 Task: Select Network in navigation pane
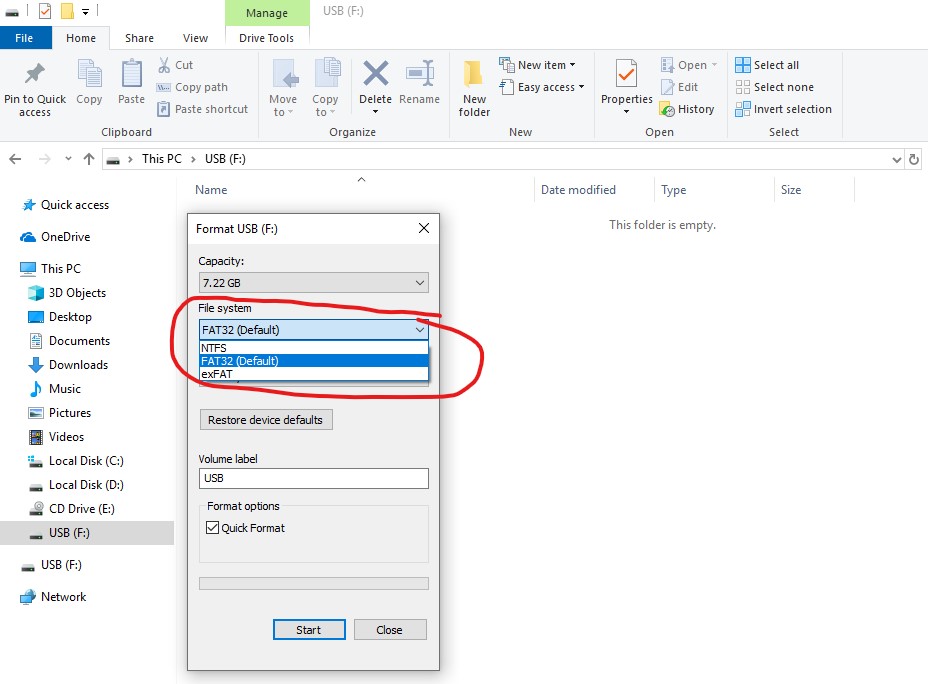coord(53,596)
